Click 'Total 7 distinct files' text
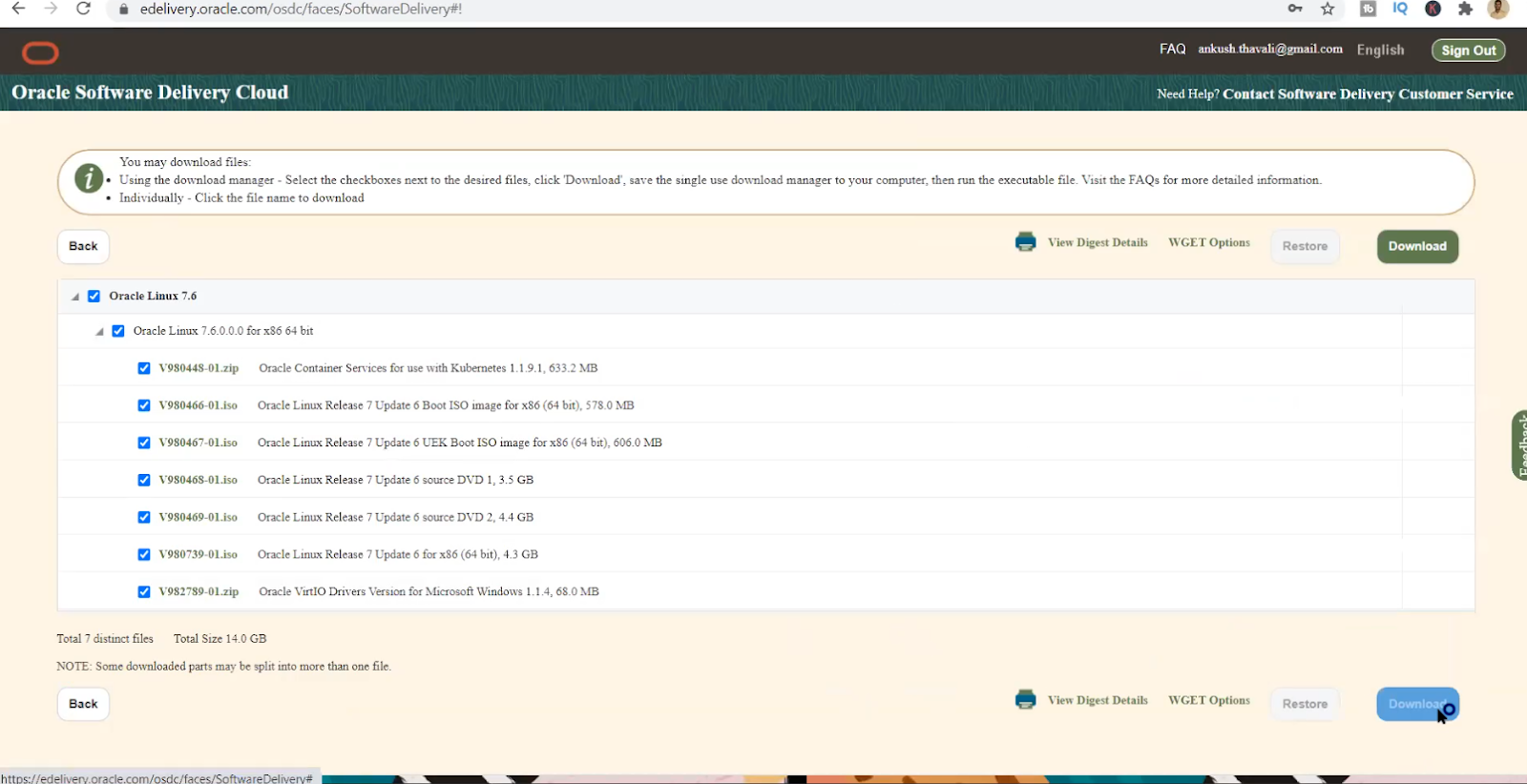Screen dimensions: 1527x784 pos(105,639)
